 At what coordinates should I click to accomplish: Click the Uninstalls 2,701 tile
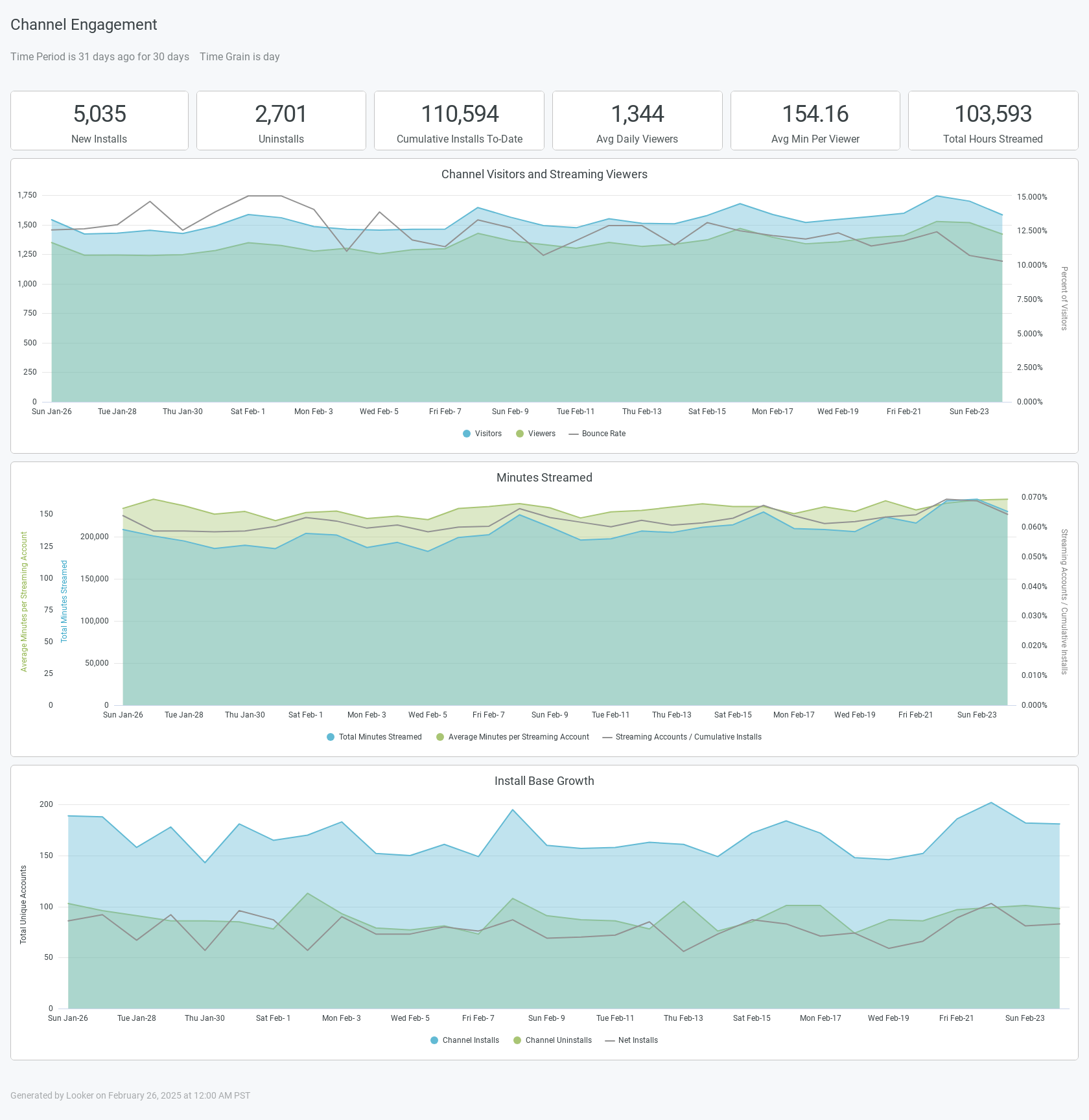[281, 121]
